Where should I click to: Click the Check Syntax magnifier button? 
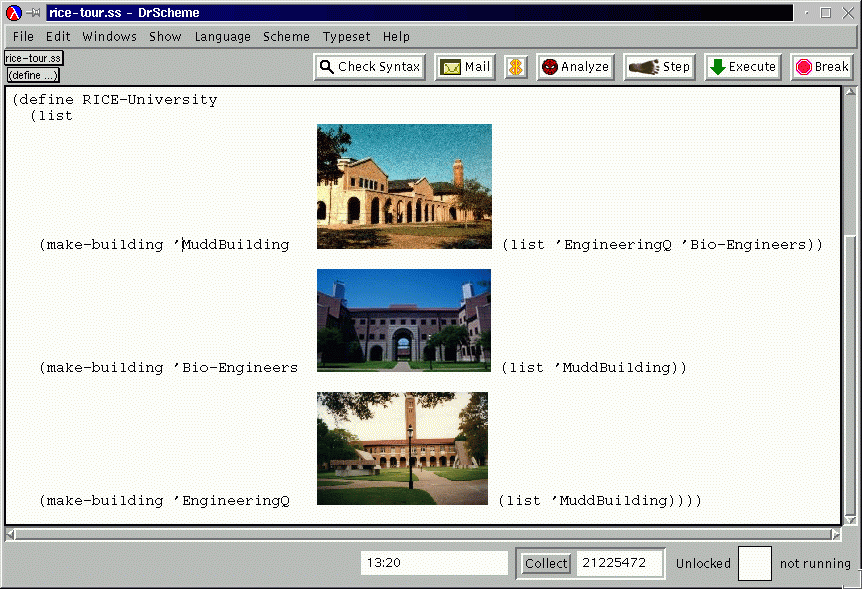369,67
